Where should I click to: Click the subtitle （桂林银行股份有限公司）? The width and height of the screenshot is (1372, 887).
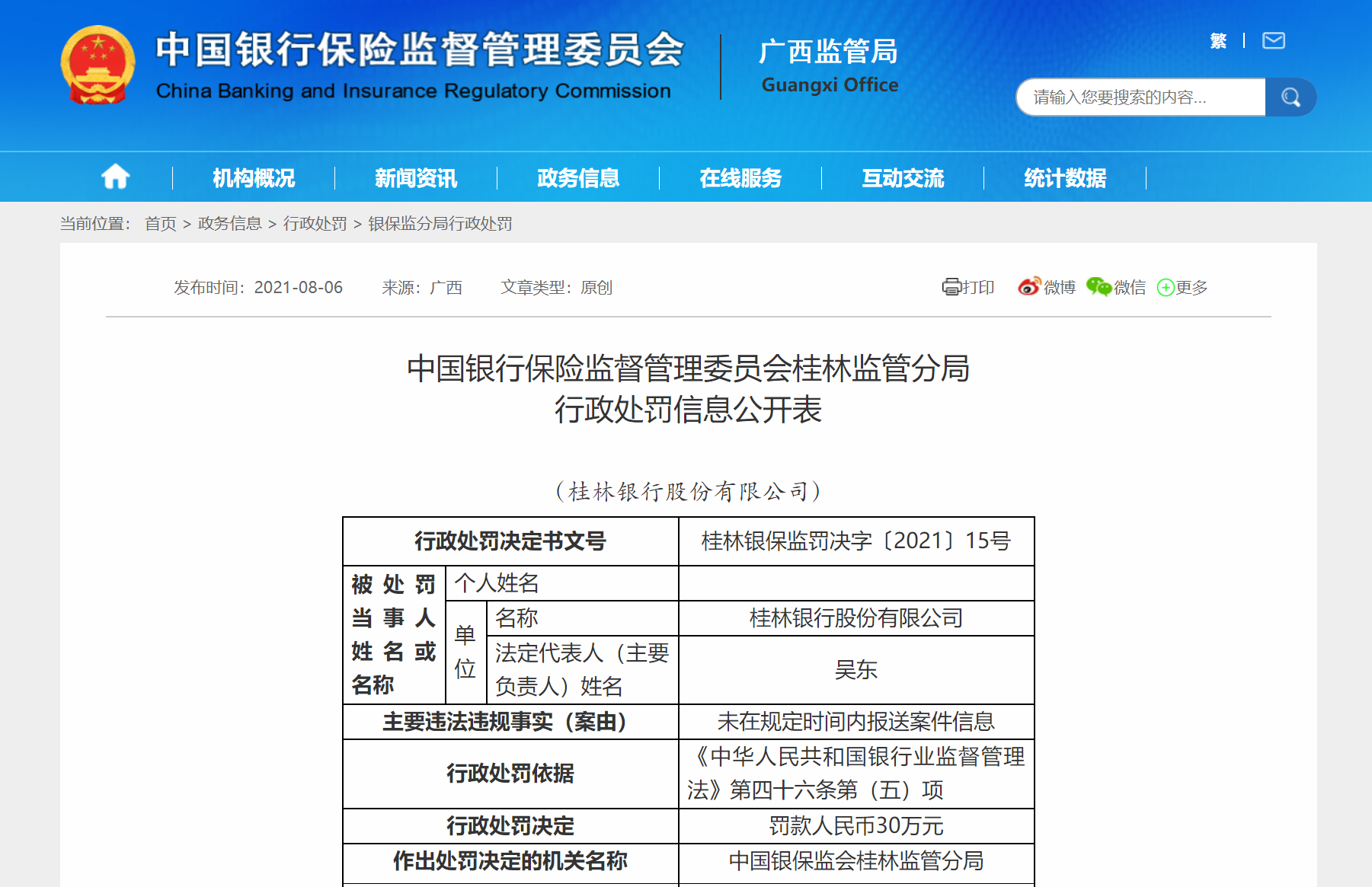[x=689, y=491]
